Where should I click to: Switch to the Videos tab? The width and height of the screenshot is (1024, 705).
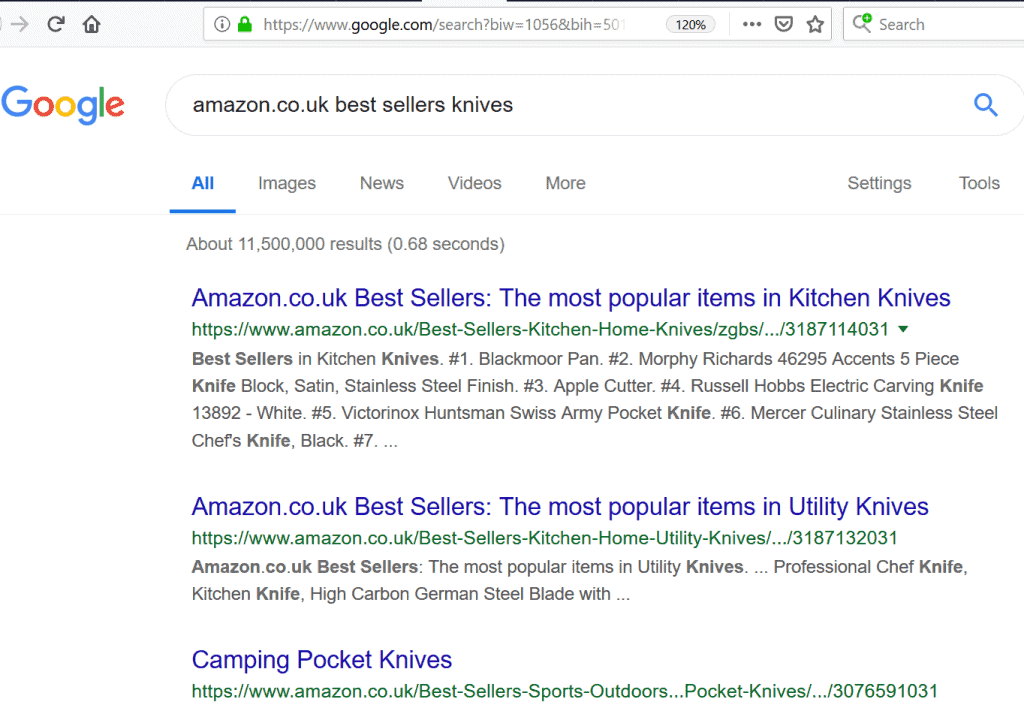pyautogui.click(x=475, y=183)
